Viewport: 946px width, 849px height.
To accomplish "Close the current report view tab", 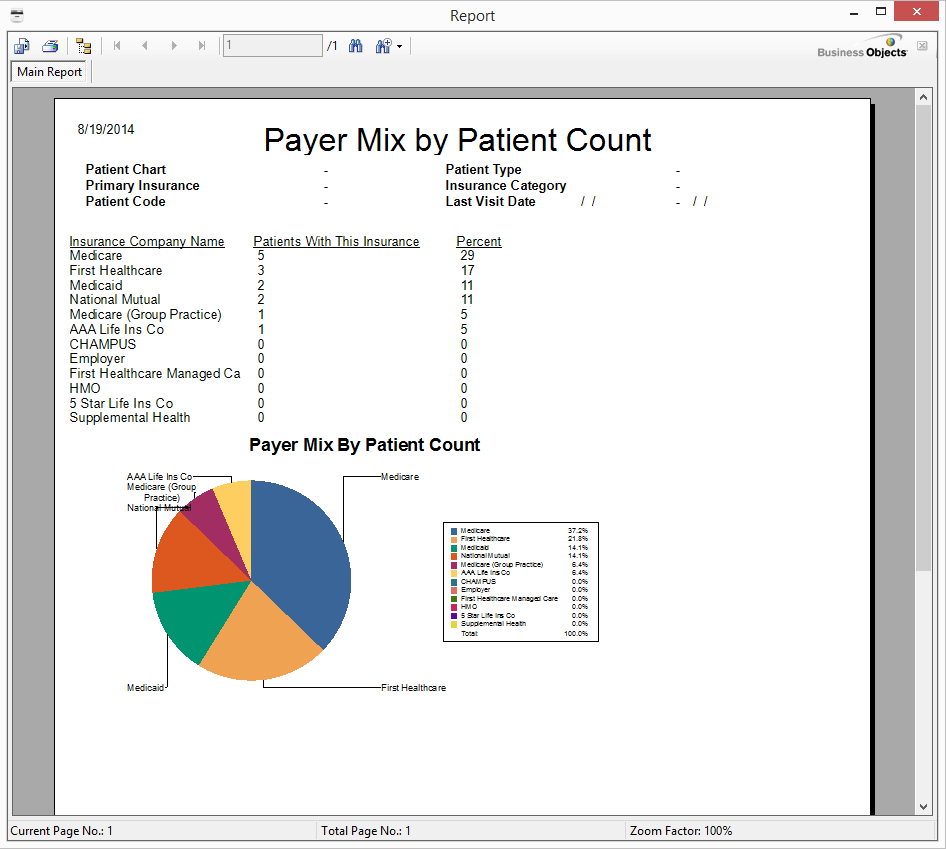I will click(921, 45).
